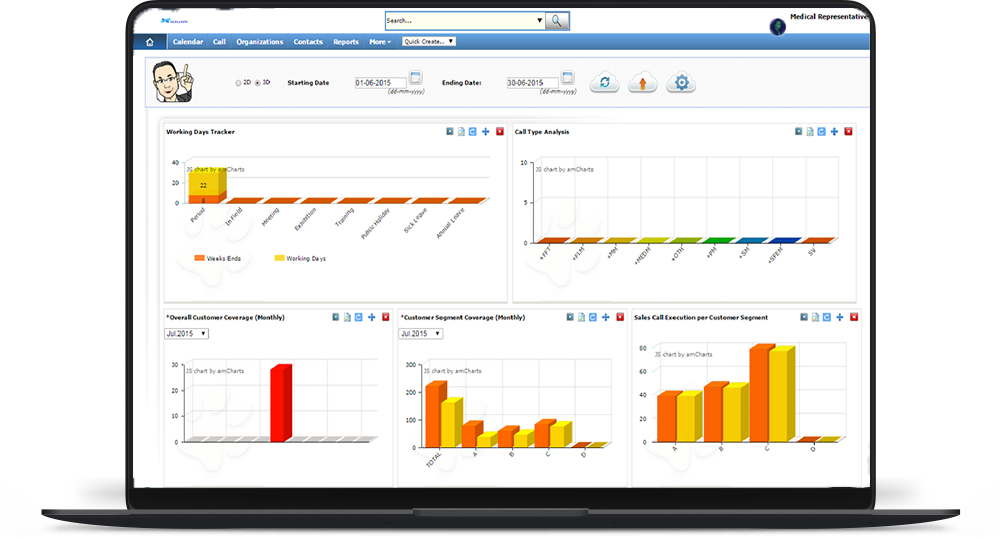
Task: Select the 2D chart radio button
Action: 239,83
